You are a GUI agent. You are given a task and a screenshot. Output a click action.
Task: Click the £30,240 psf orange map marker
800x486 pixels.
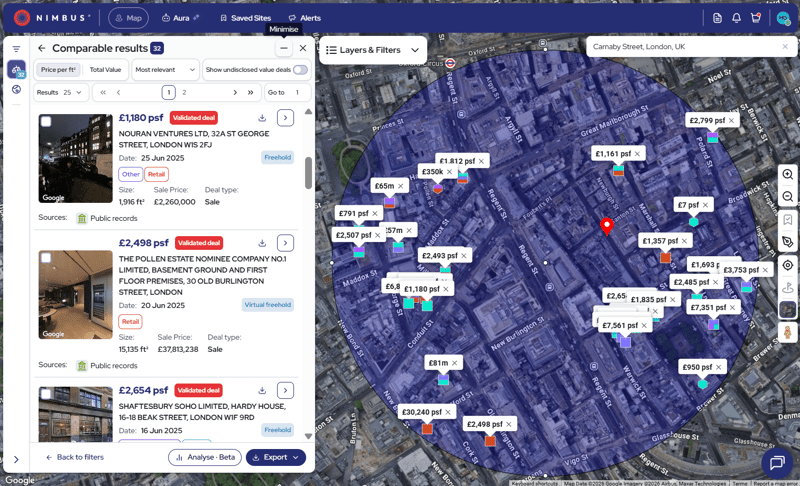[427, 429]
